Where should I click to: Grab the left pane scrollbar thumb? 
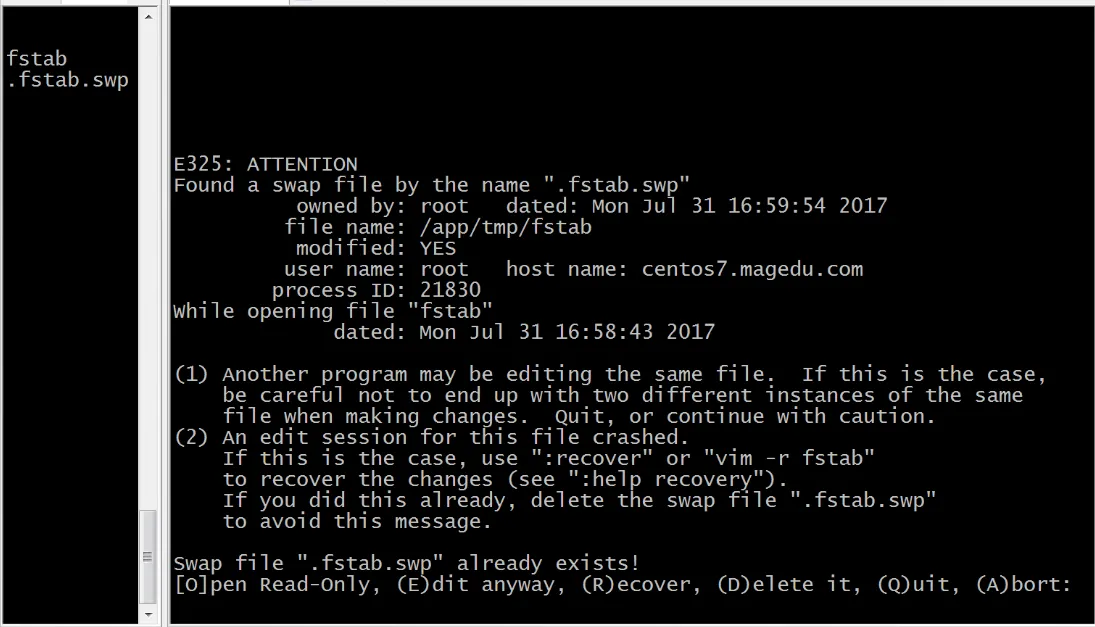pyautogui.click(x=148, y=556)
